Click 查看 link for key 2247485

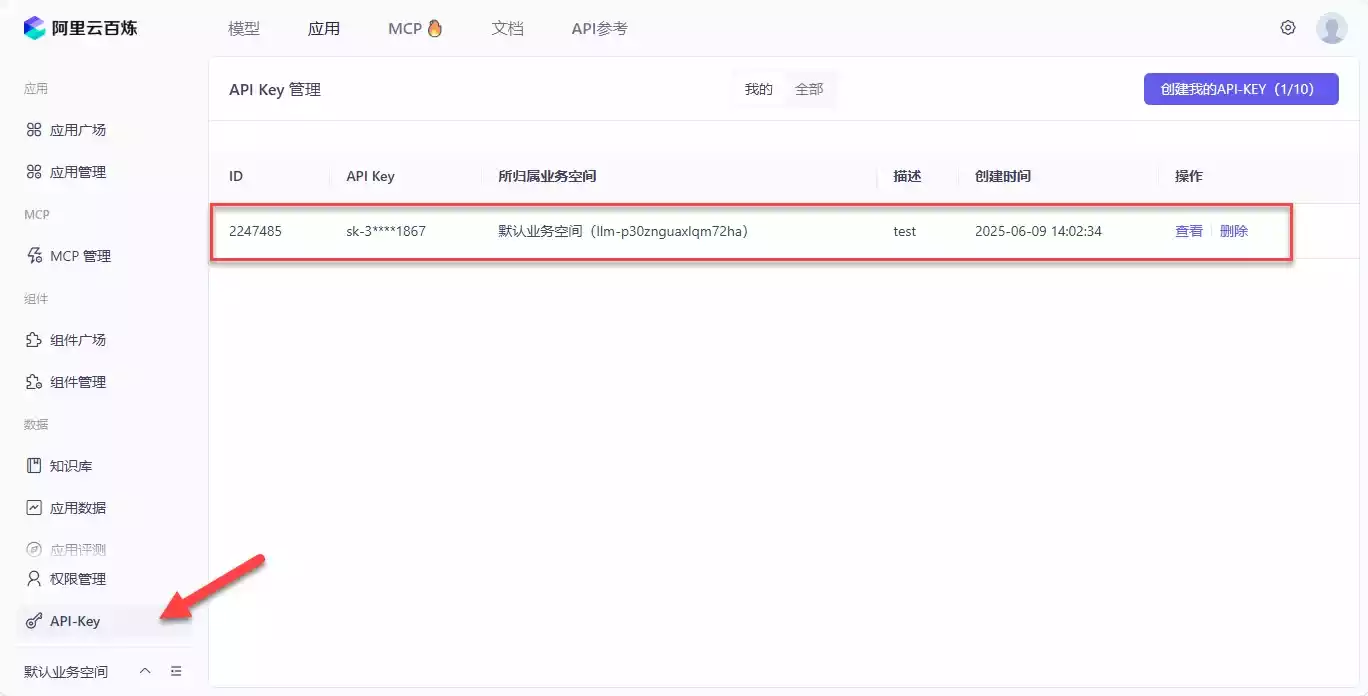[1188, 231]
